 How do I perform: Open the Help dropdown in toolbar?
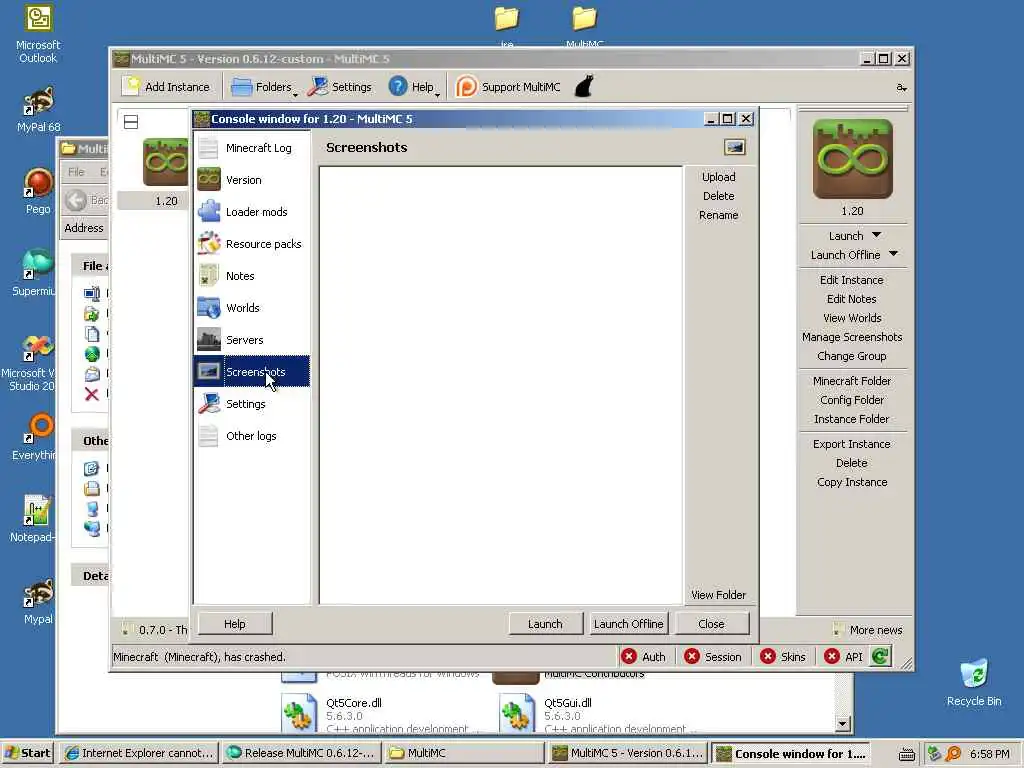tap(414, 87)
